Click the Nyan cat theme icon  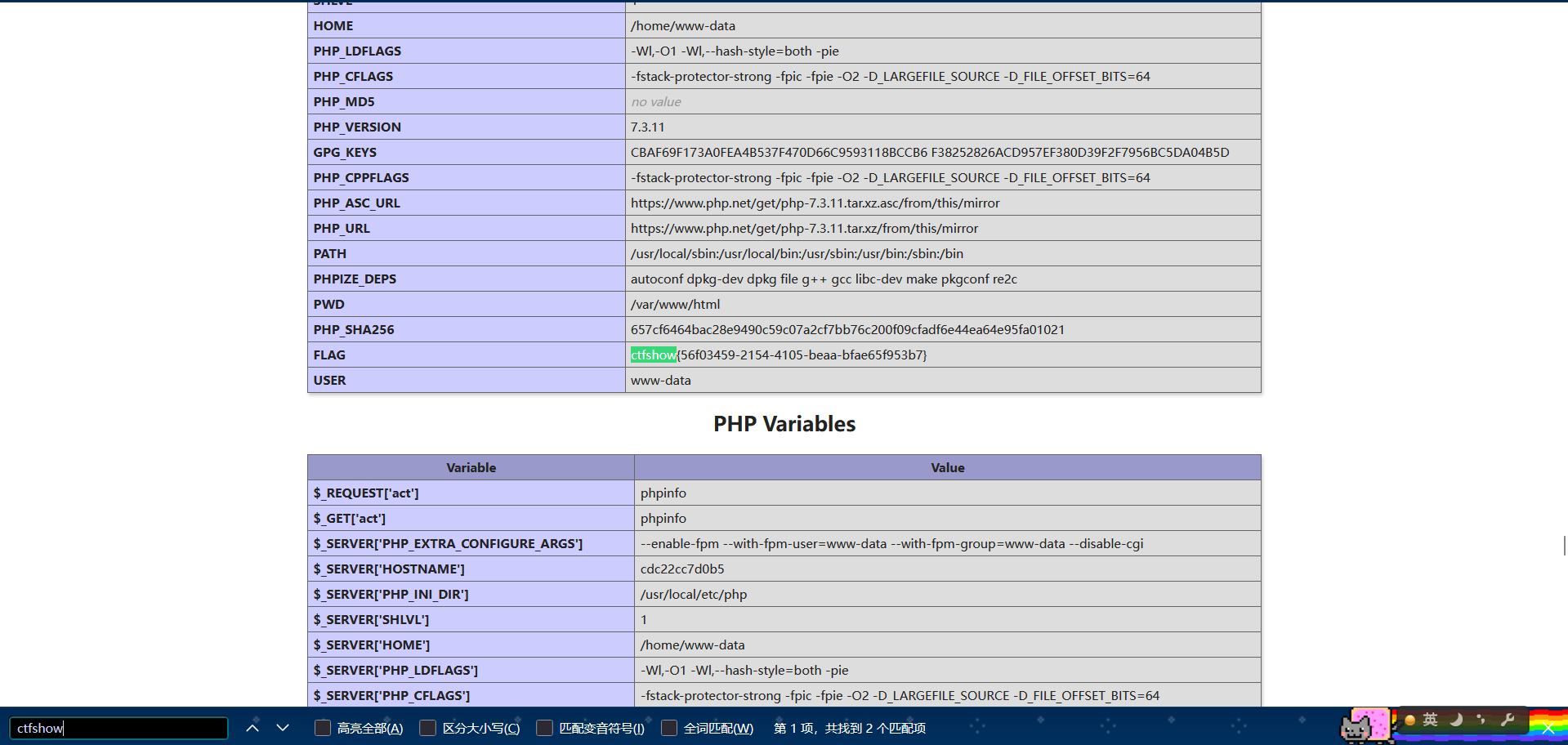[x=1365, y=725]
